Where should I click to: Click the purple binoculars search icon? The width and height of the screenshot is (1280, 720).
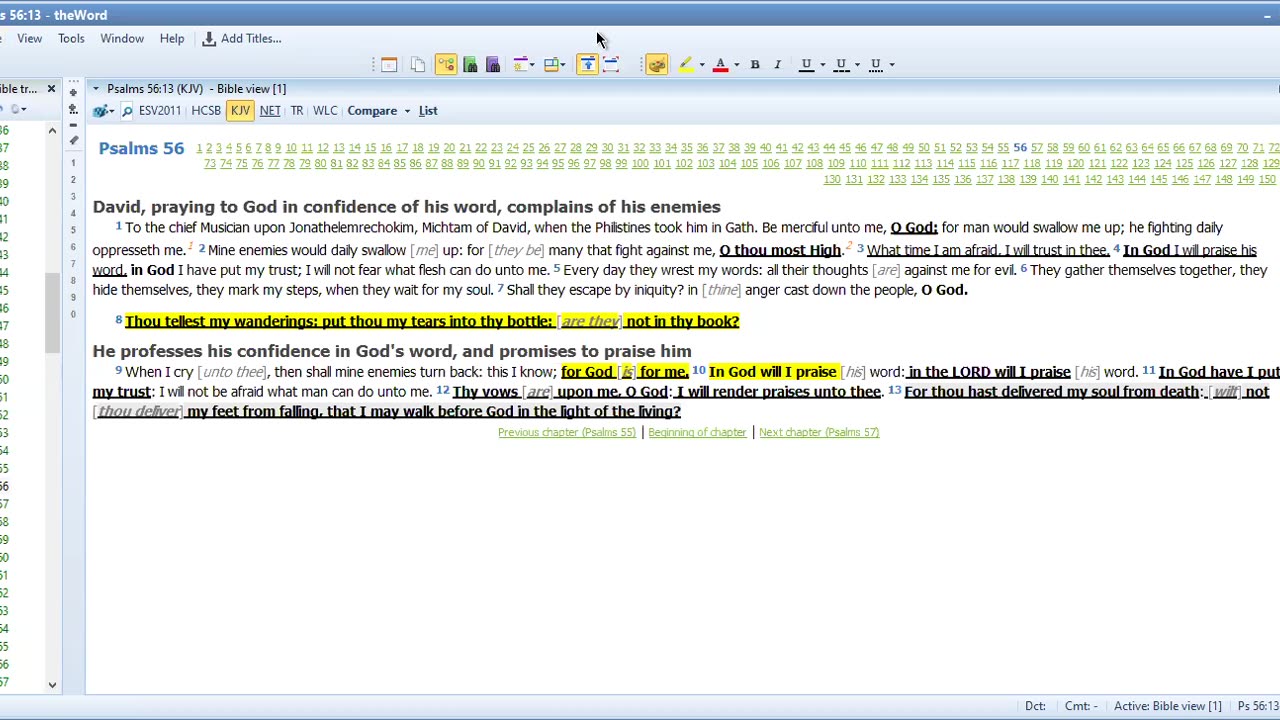point(493,65)
